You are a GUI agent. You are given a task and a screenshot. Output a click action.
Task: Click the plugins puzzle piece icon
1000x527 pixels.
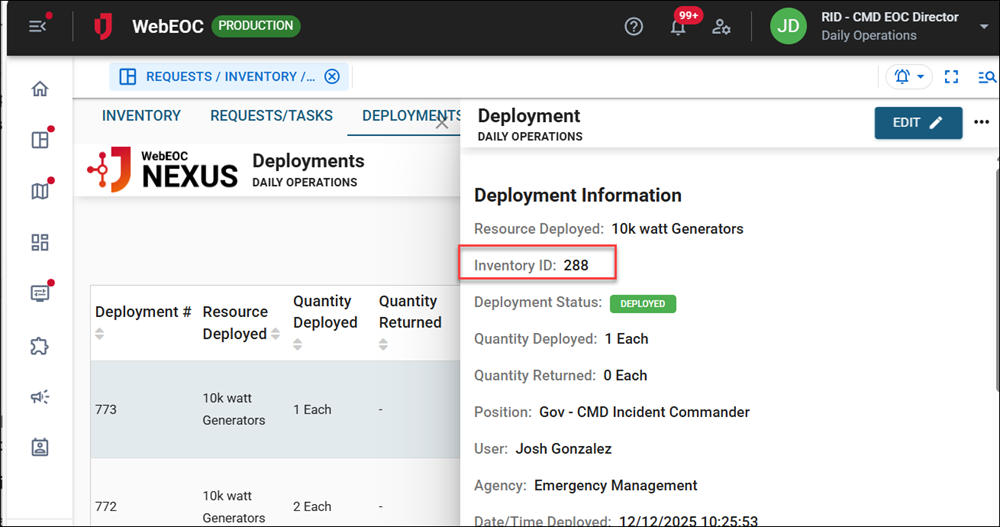tap(40, 346)
